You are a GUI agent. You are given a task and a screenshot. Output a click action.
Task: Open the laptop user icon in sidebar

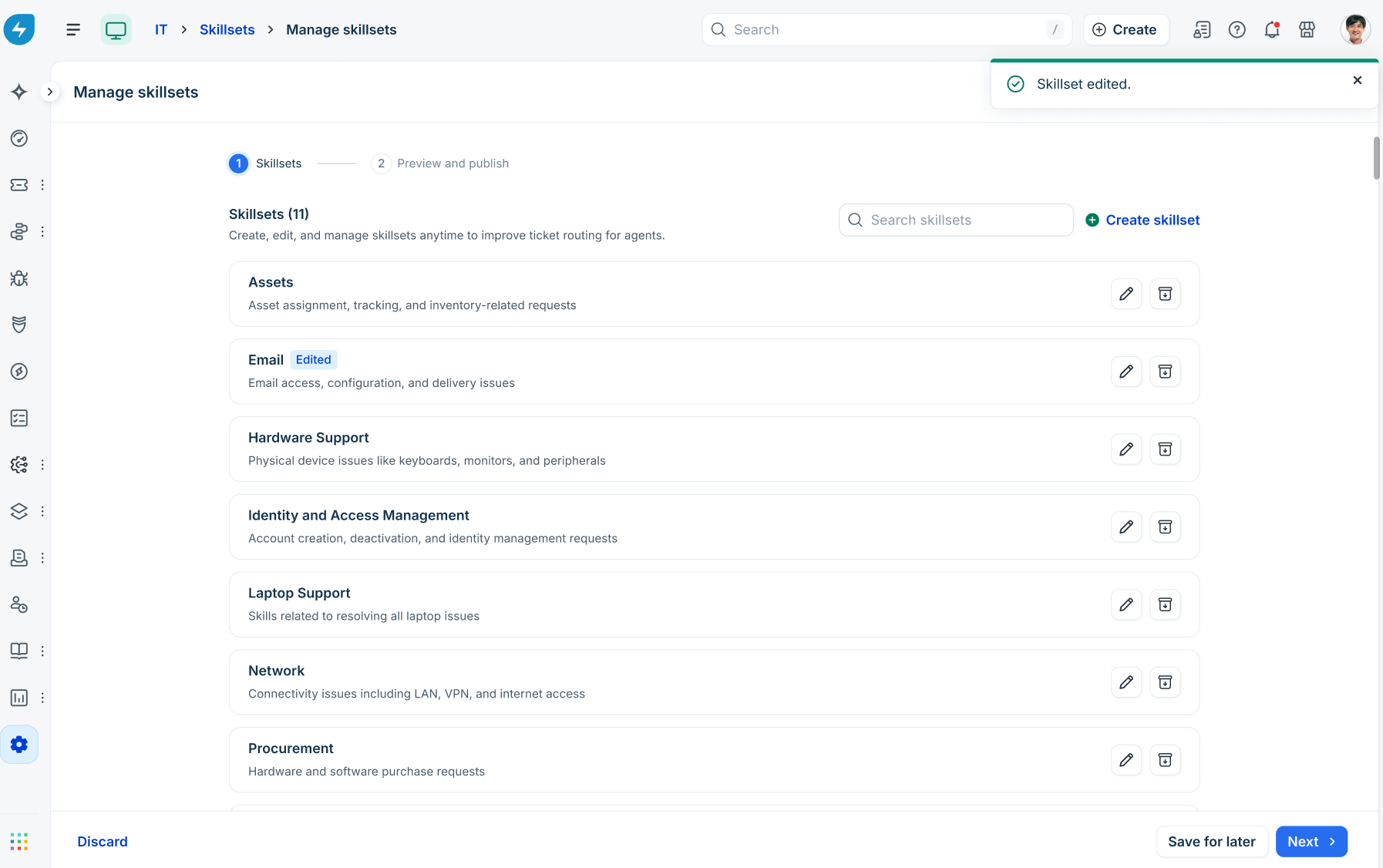[19, 557]
